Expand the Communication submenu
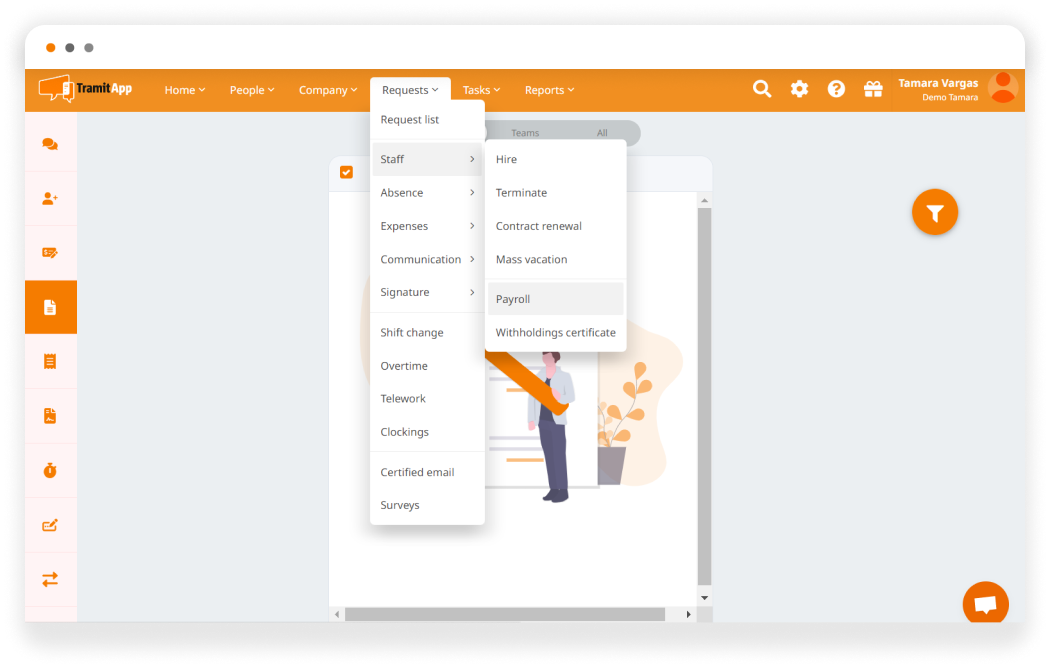This screenshot has width=1050, height=668. [427, 259]
